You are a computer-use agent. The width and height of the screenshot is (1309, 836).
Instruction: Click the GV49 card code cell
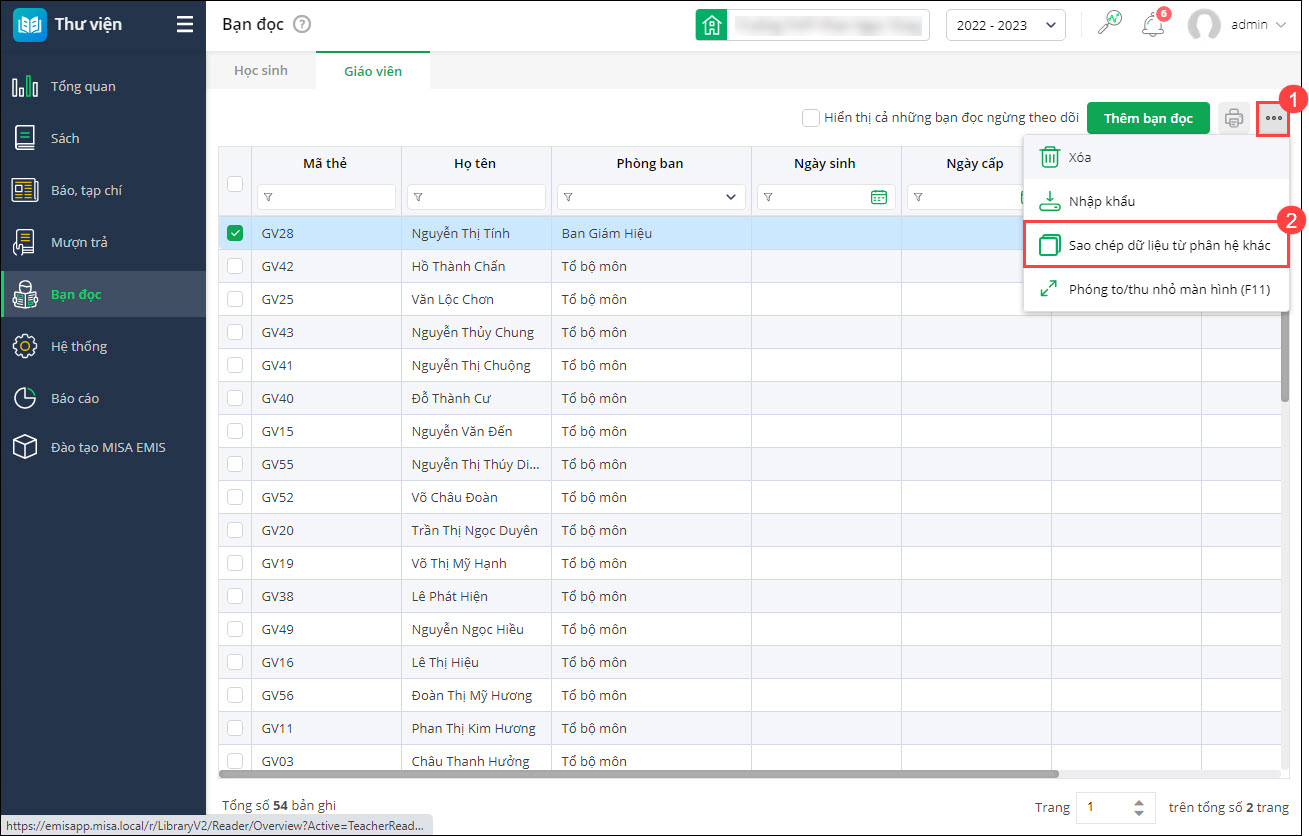click(326, 629)
